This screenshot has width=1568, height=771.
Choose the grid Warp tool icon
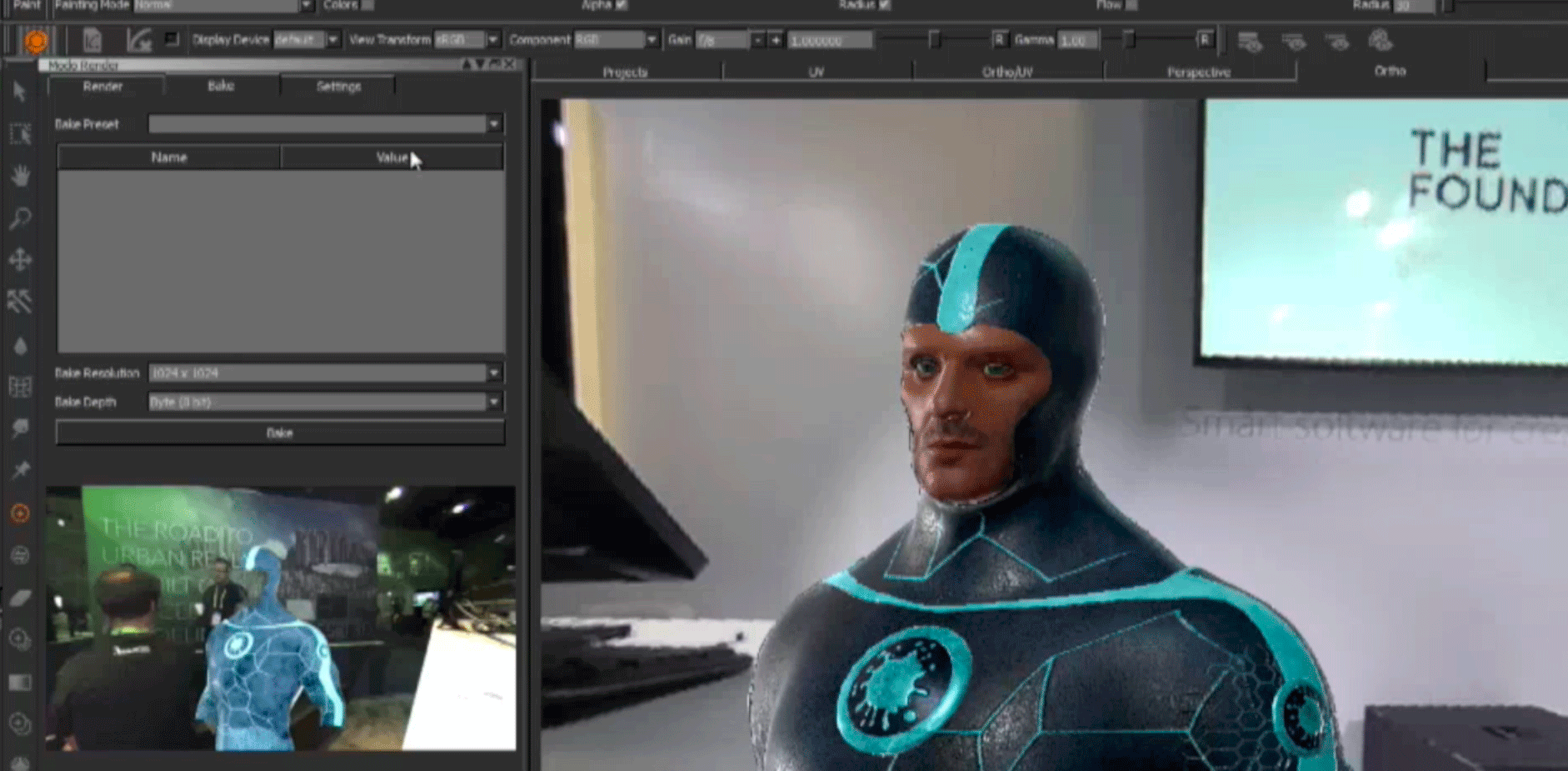tap(20, 387)
